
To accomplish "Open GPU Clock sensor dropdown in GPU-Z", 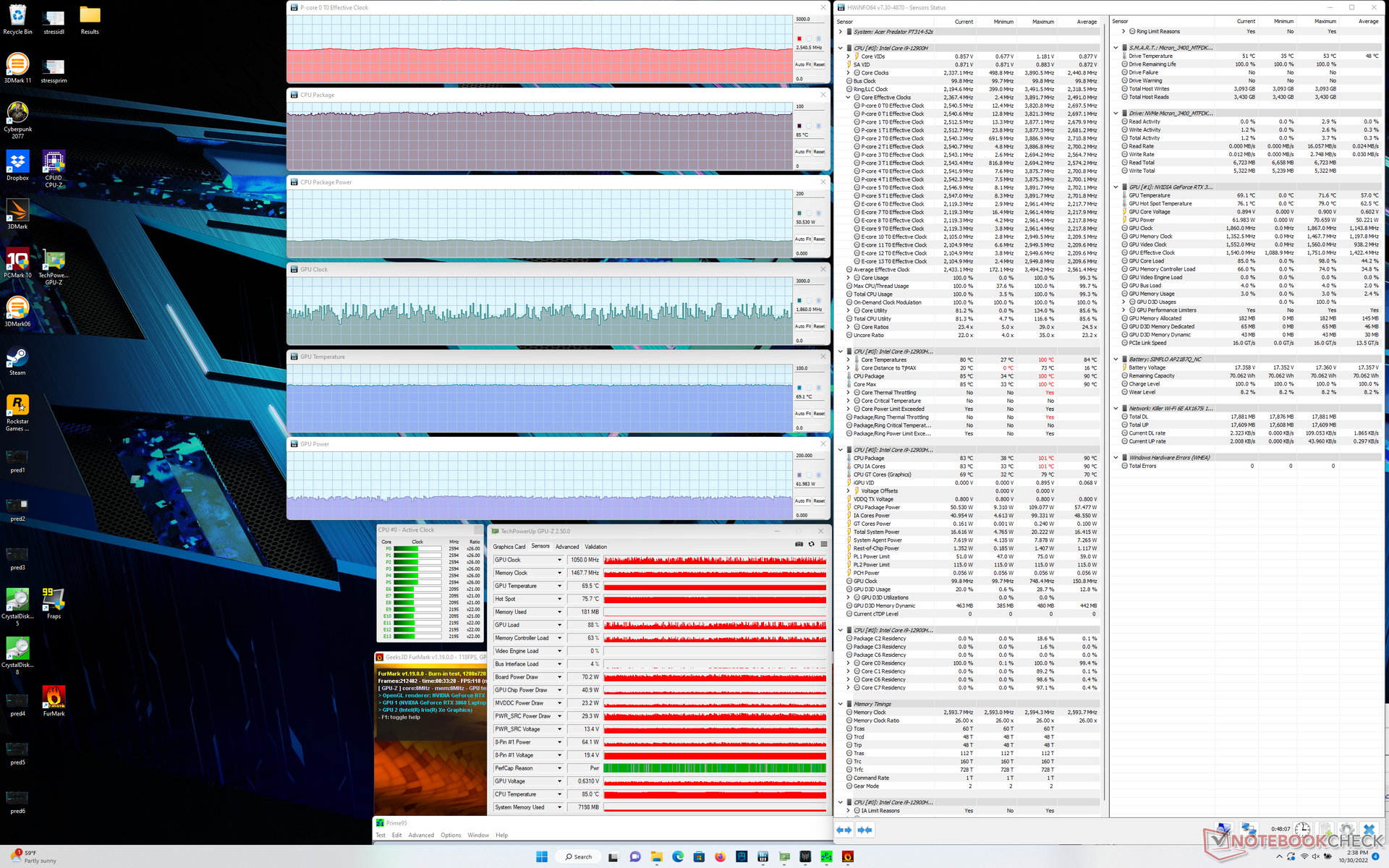I will click(559, 560).
